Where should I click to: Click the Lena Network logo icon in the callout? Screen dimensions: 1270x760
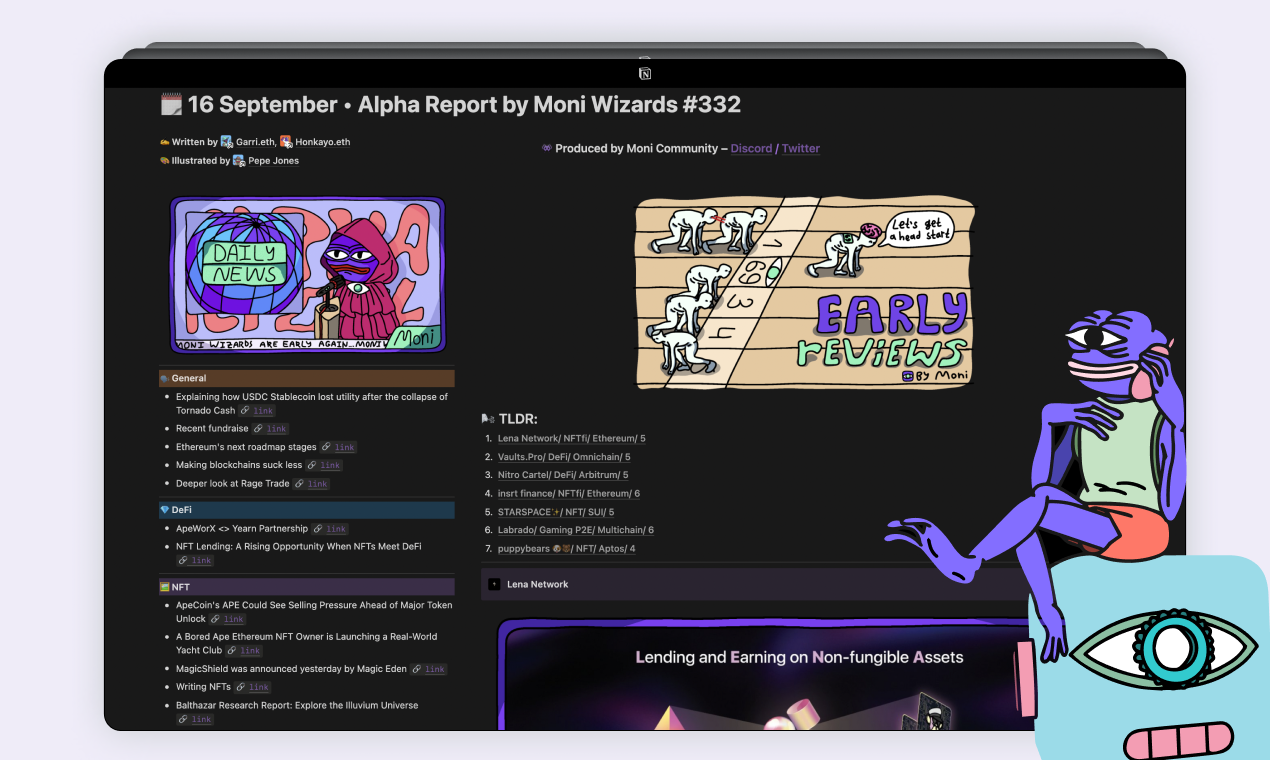coord(494,584)
